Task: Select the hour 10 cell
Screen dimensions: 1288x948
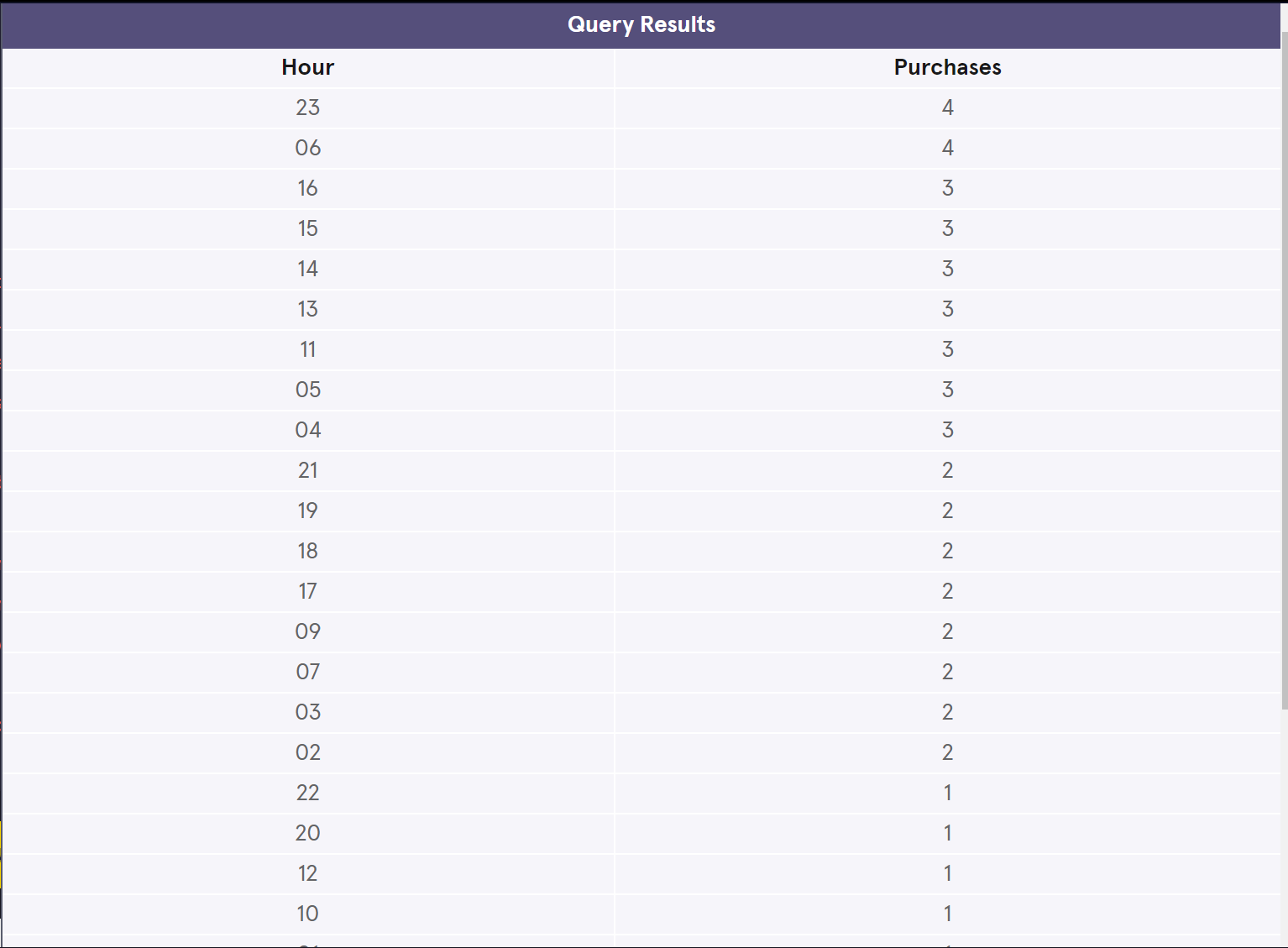Action: (307, 914)
